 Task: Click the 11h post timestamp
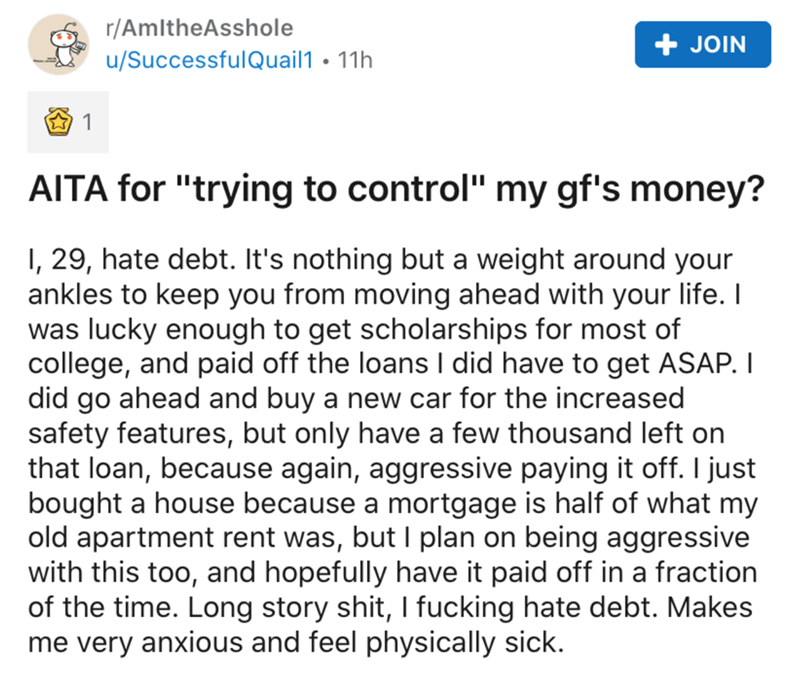(357, 60)
